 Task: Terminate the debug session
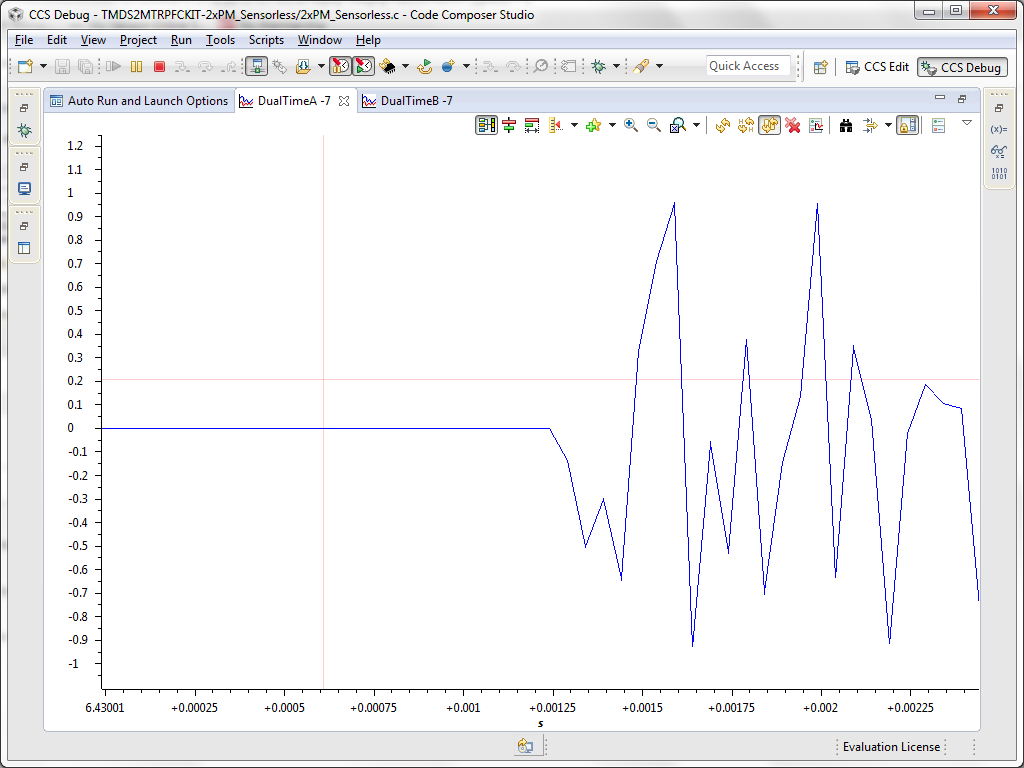point(159,67)
